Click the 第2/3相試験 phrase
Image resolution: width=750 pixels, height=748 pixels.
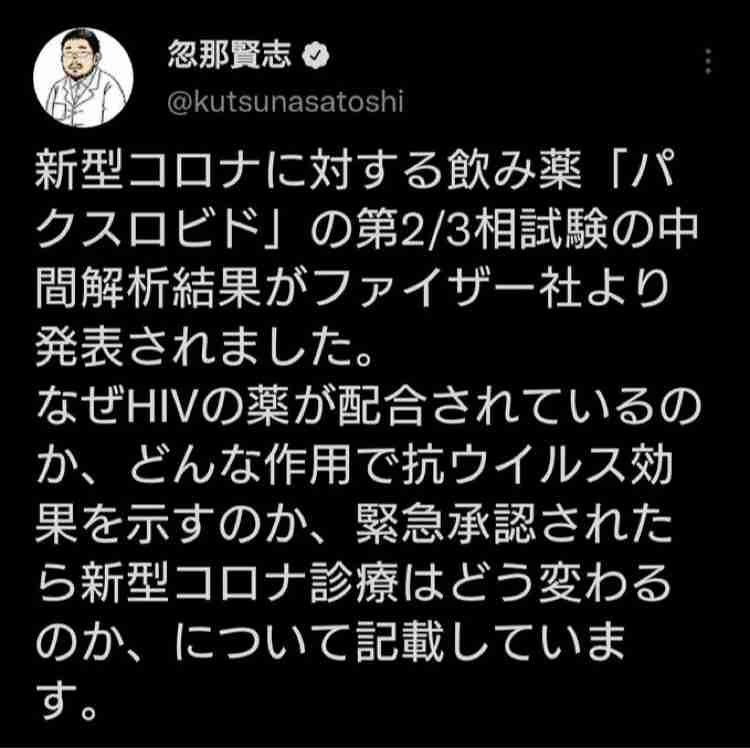tap(483, 230)
